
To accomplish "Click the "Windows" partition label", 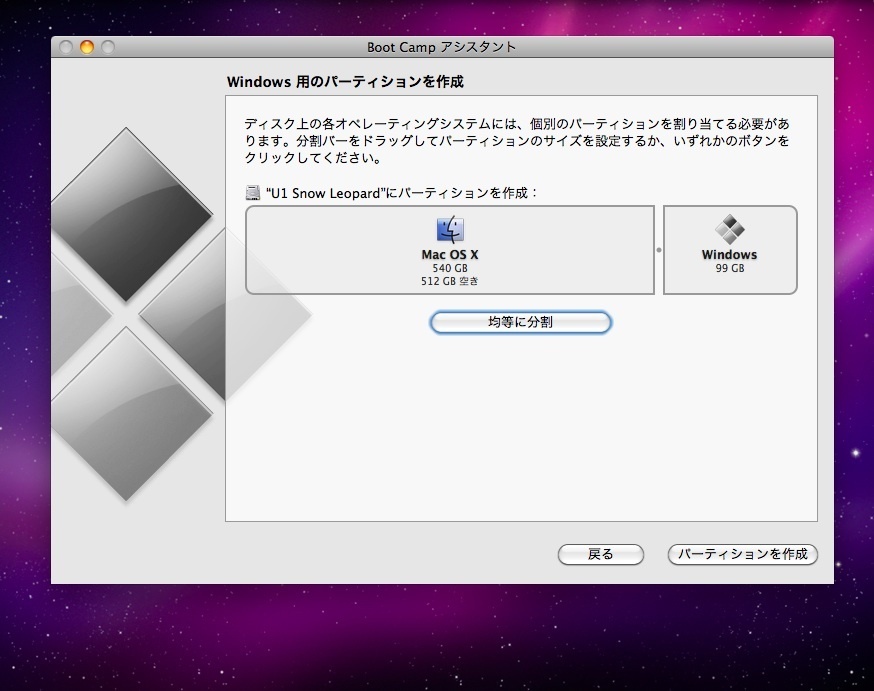I will pyautogui.click(x=730, y=255).
